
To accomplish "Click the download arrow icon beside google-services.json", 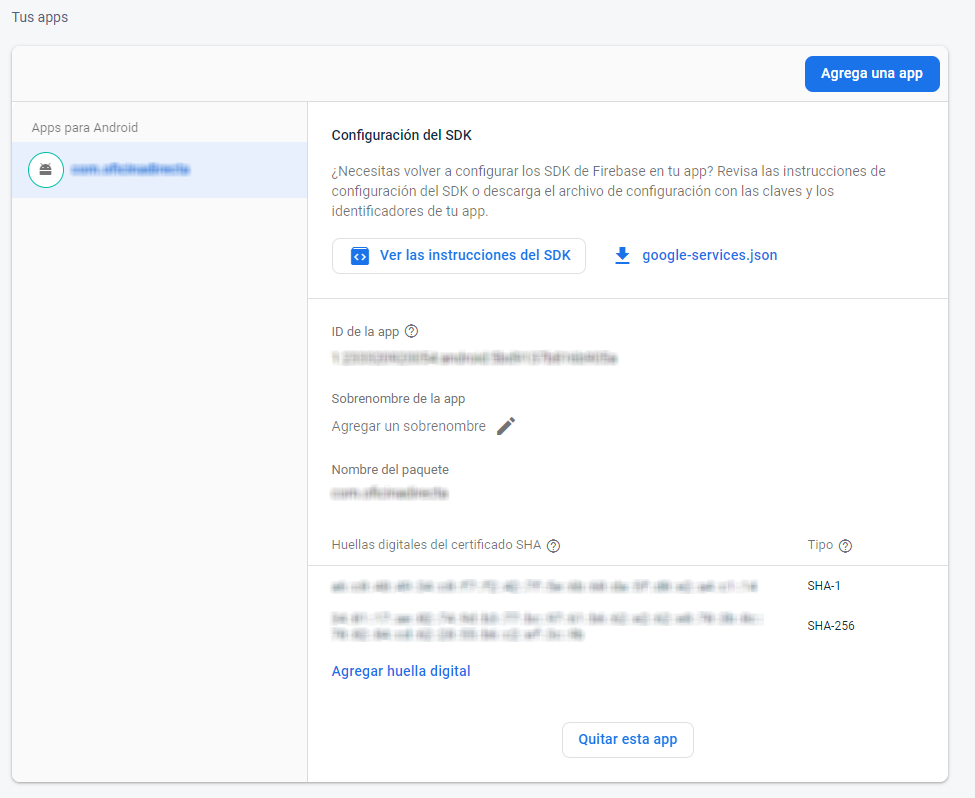I will 622,256.
